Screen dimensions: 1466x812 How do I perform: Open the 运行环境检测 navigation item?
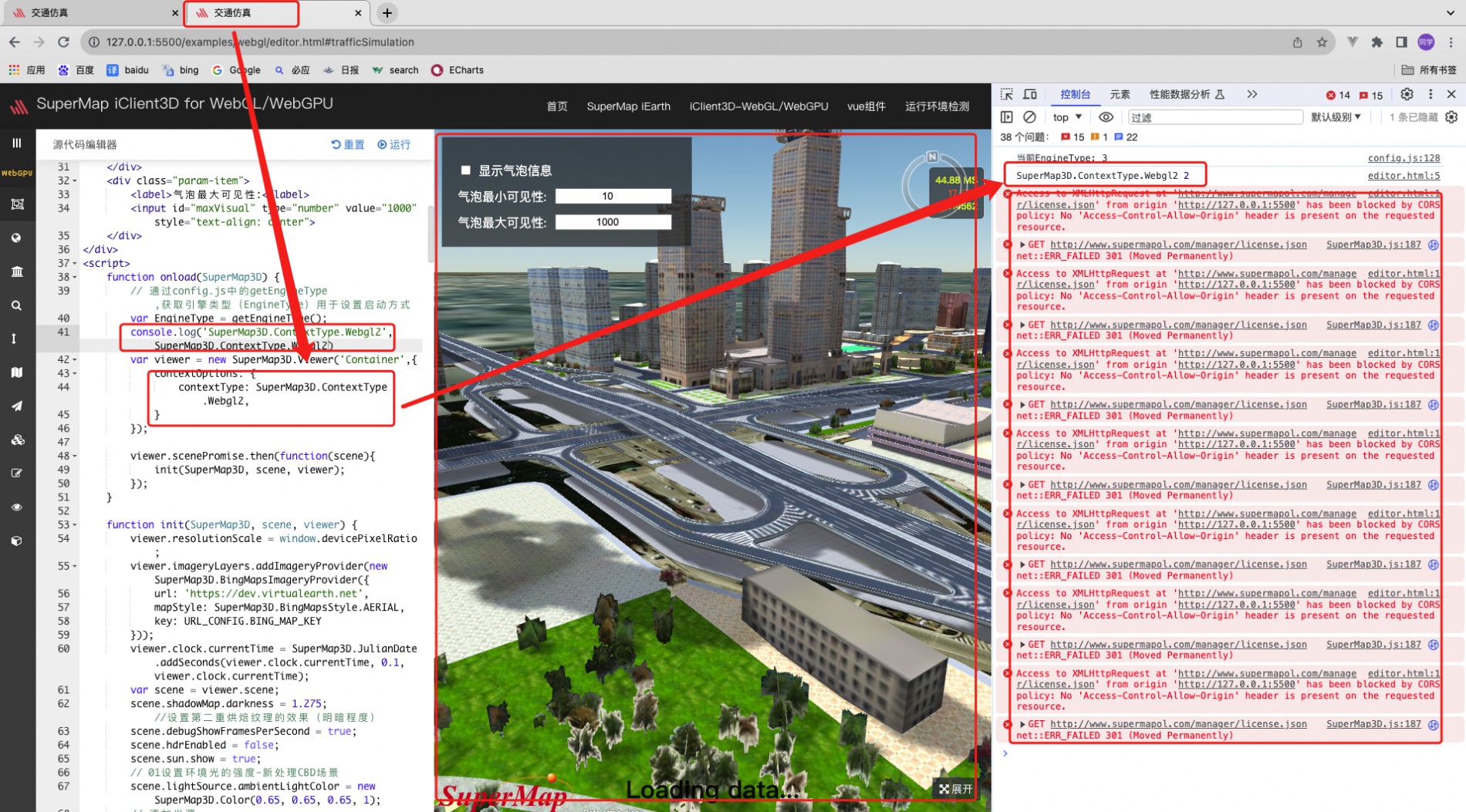[x=937, y=106]
